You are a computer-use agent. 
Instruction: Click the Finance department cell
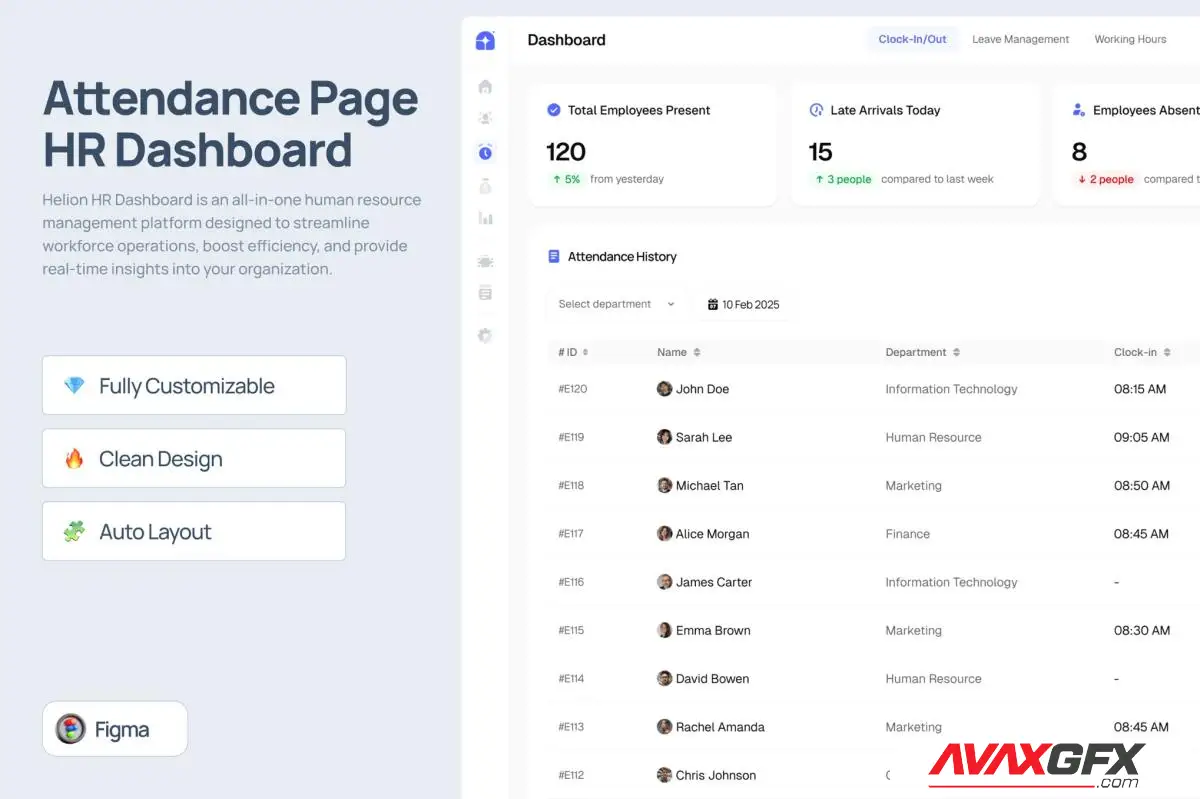point(908,534)
